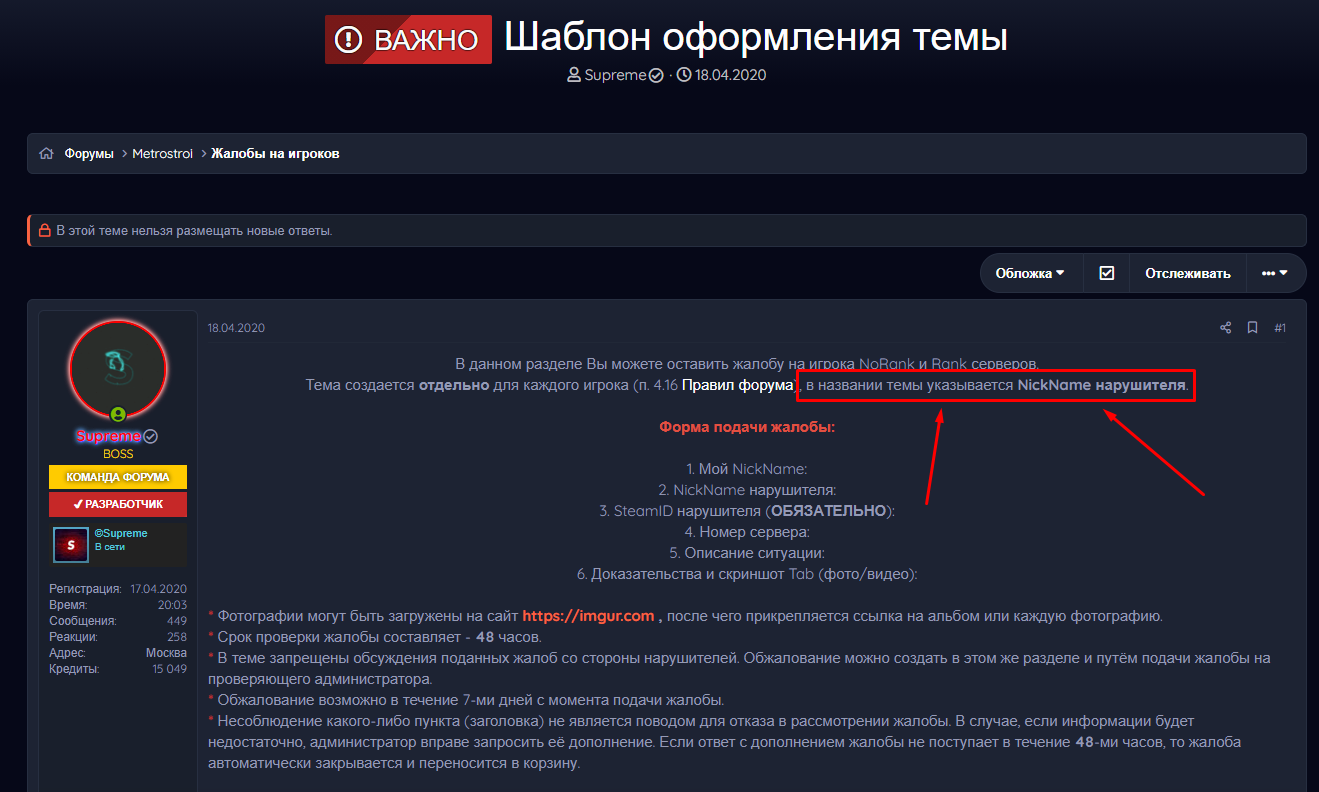Open the three-dots more options menu
This screenshot has height=792, width=1319.
[1274, 273]
